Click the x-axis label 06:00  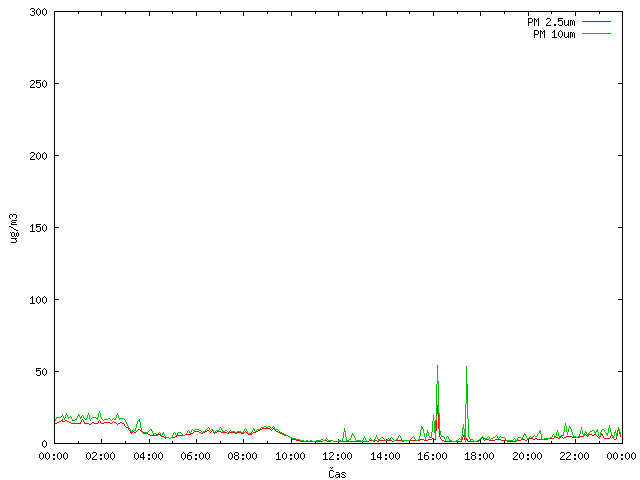point(196,456)
